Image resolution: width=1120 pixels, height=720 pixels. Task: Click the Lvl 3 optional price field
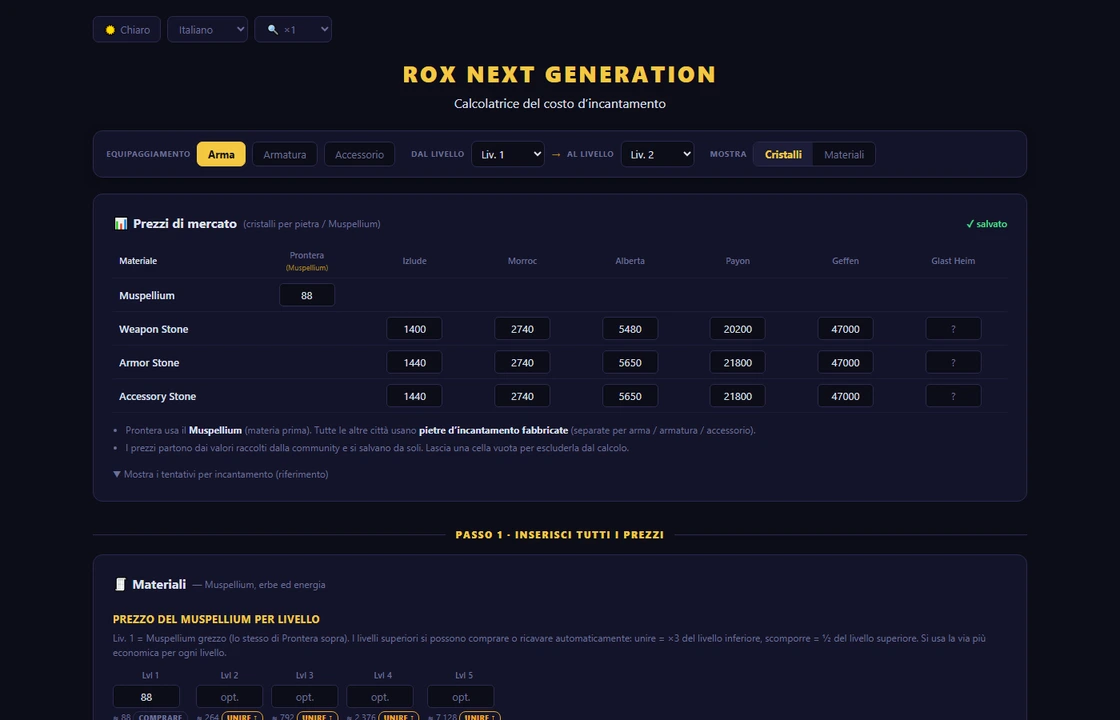pyautogui.click(x=304, y=697)
